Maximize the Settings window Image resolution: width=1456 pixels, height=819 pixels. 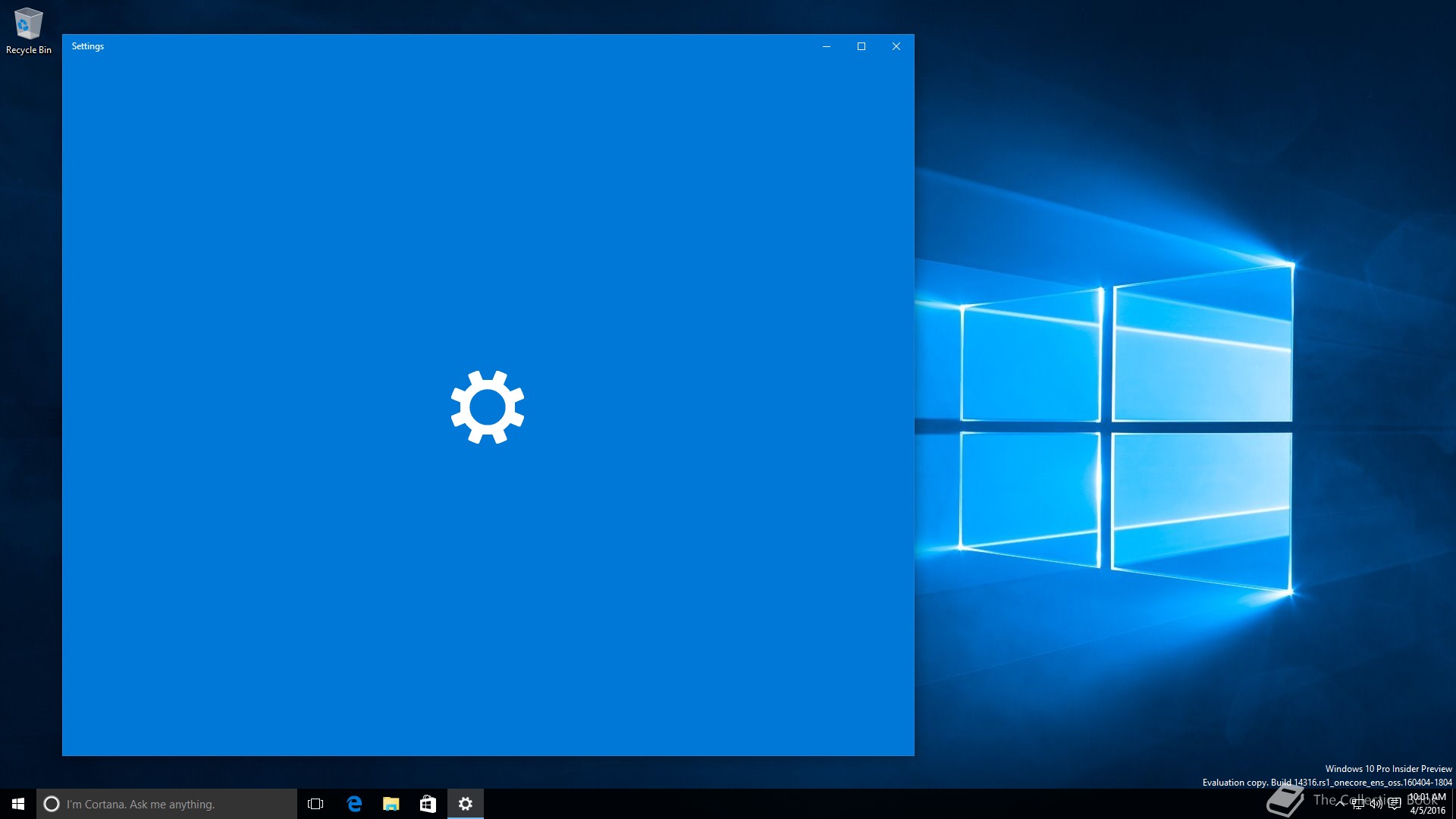[861, 46]
